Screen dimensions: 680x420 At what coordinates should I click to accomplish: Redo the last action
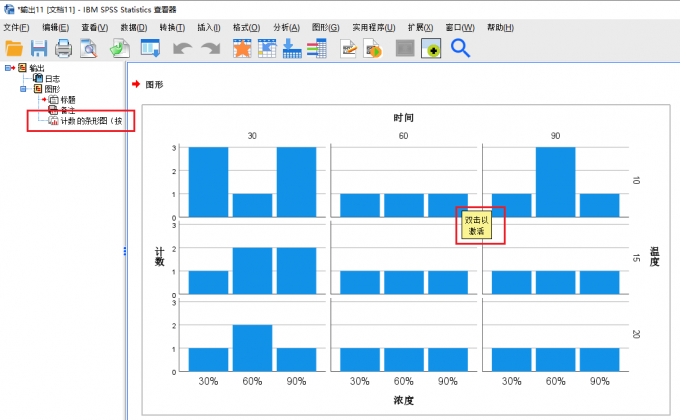pos(211,48)
